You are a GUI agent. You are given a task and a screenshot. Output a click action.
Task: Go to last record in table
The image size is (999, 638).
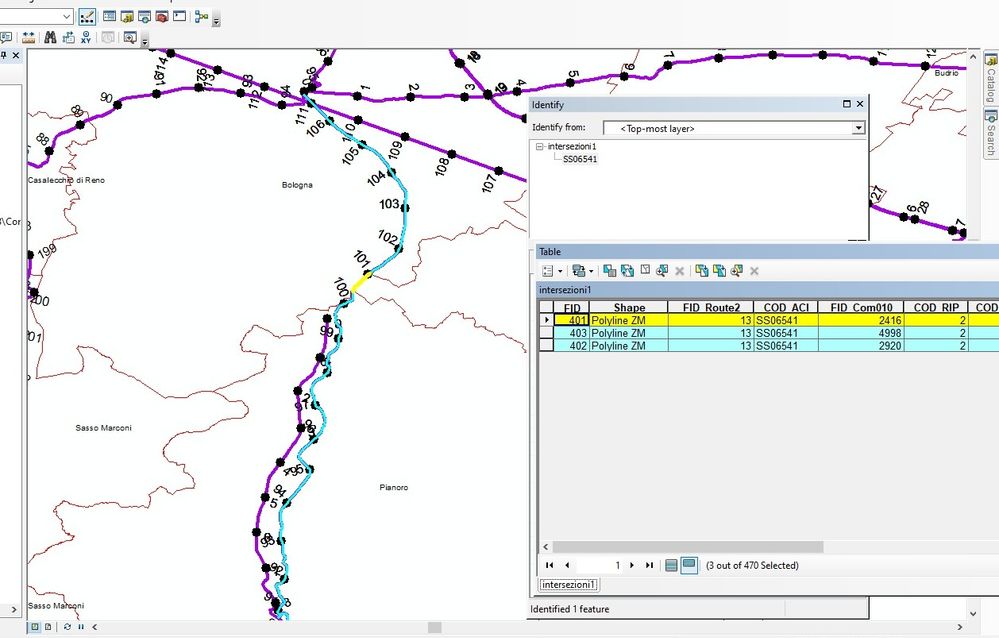coord(649,565)
